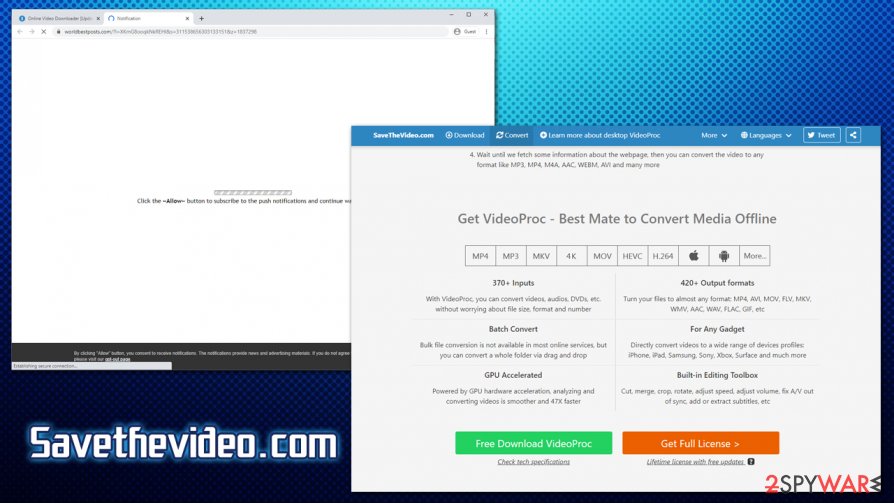
Task: Stop page loading with X button
Action: pos(44,32)
